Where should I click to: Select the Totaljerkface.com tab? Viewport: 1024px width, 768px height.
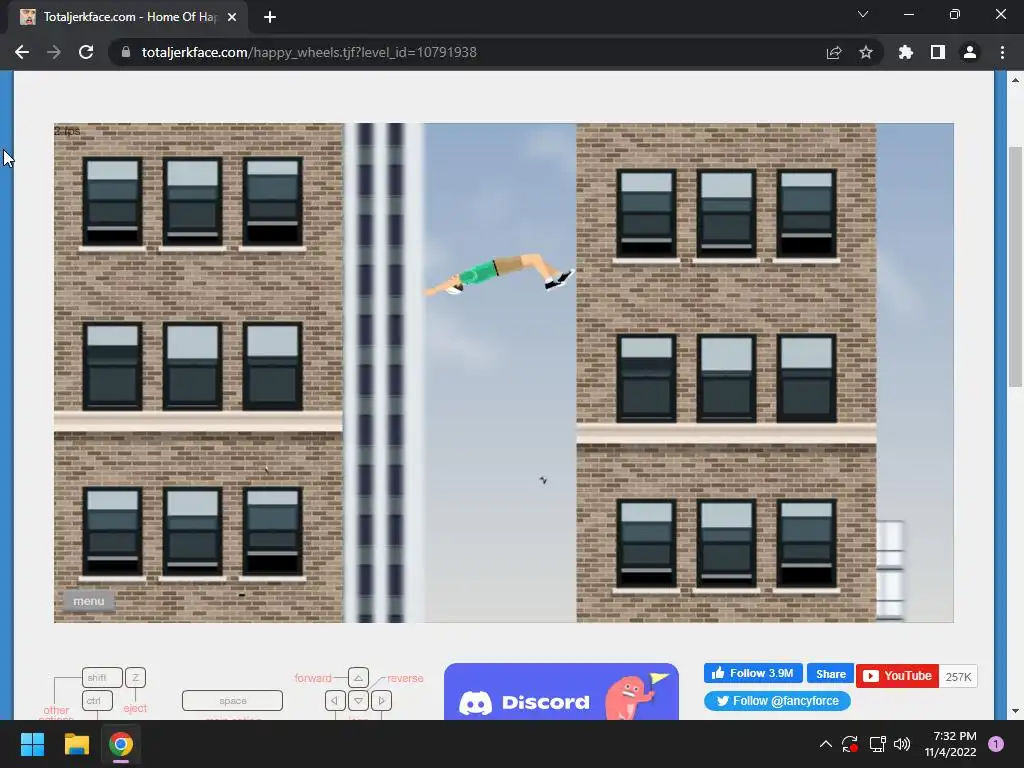click(128, 17)
